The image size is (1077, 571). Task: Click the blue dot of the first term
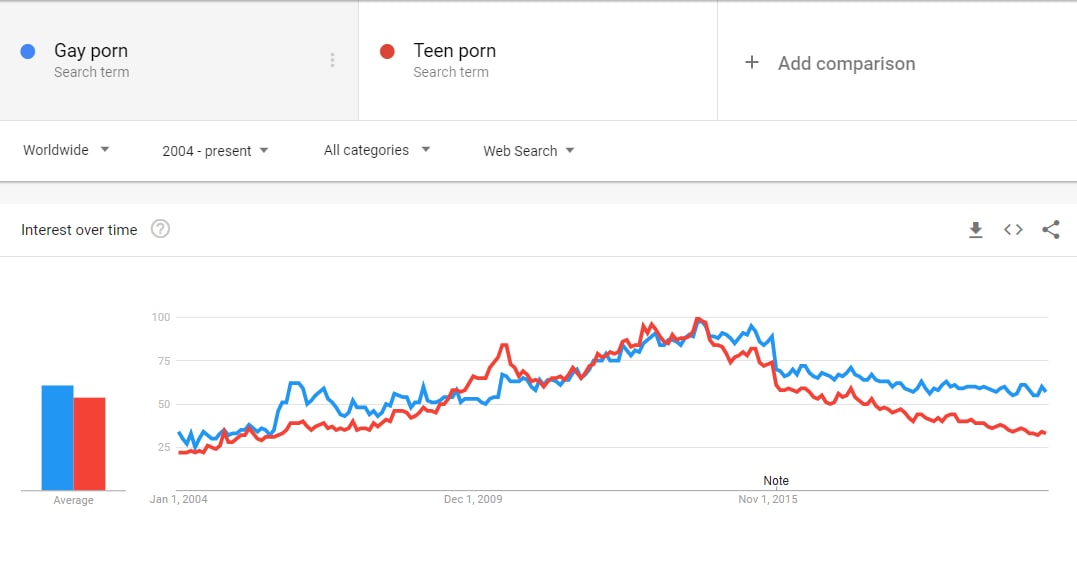27,52
